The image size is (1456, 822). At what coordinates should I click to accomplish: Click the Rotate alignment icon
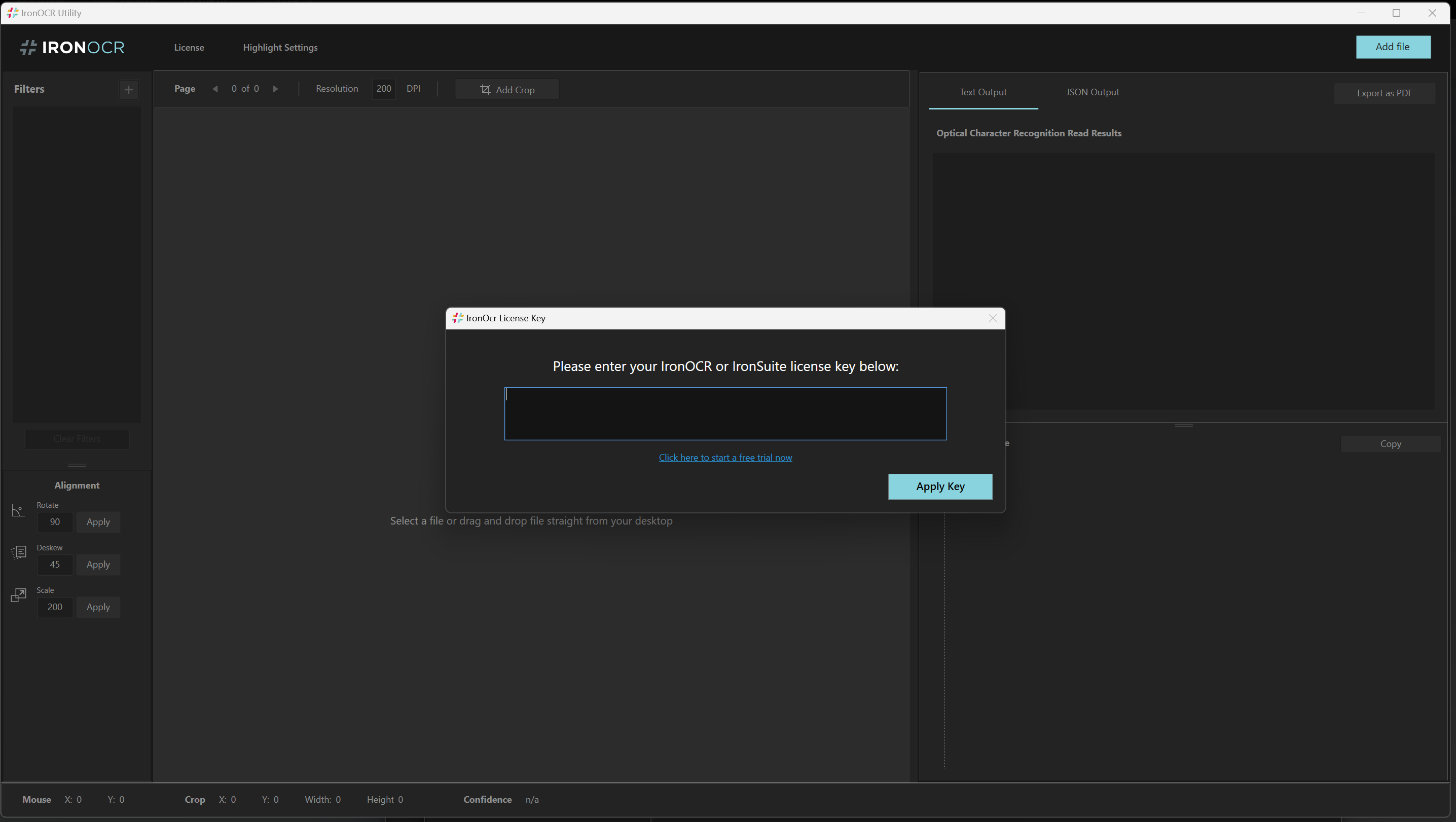coord(18,511)
